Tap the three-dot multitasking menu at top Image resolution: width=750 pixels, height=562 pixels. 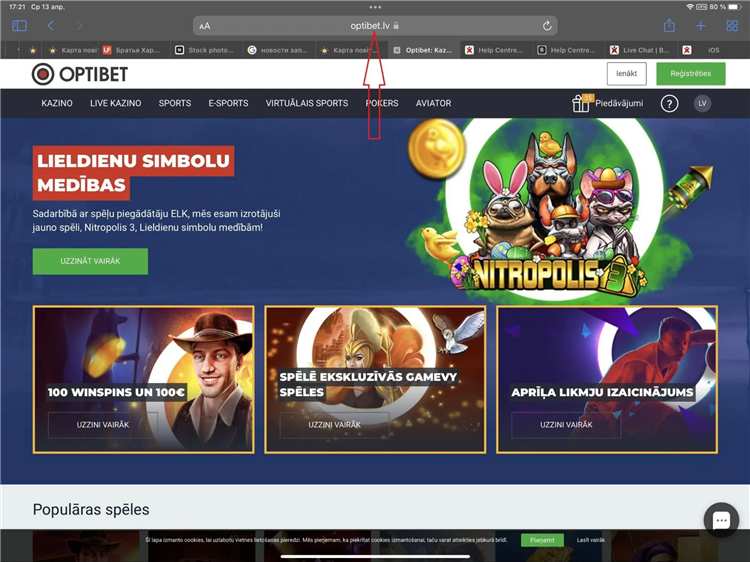click(x=375, y=7)
